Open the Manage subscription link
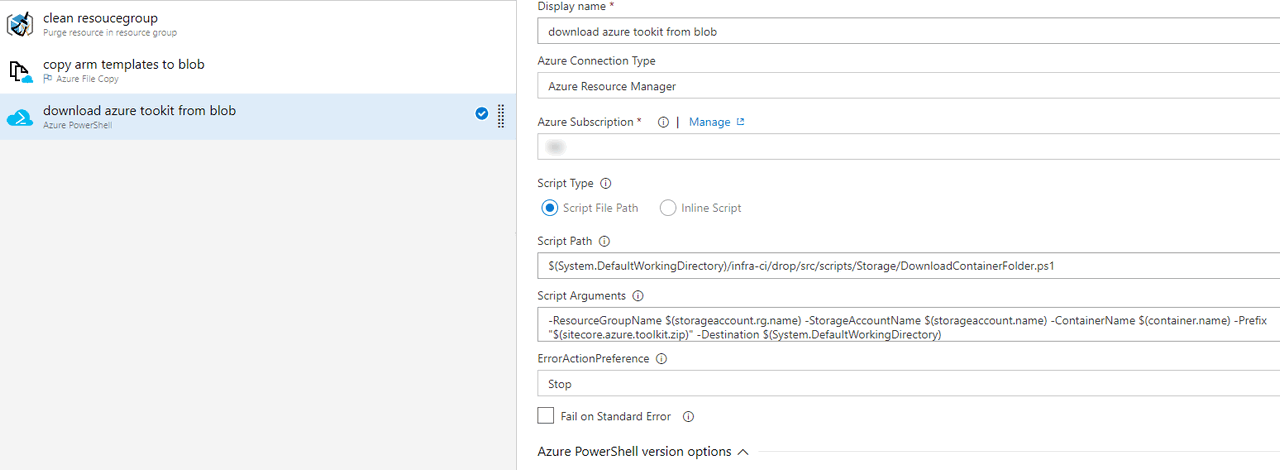The height and width of the screenshot is (470, 1280). [x=709, y=122]
